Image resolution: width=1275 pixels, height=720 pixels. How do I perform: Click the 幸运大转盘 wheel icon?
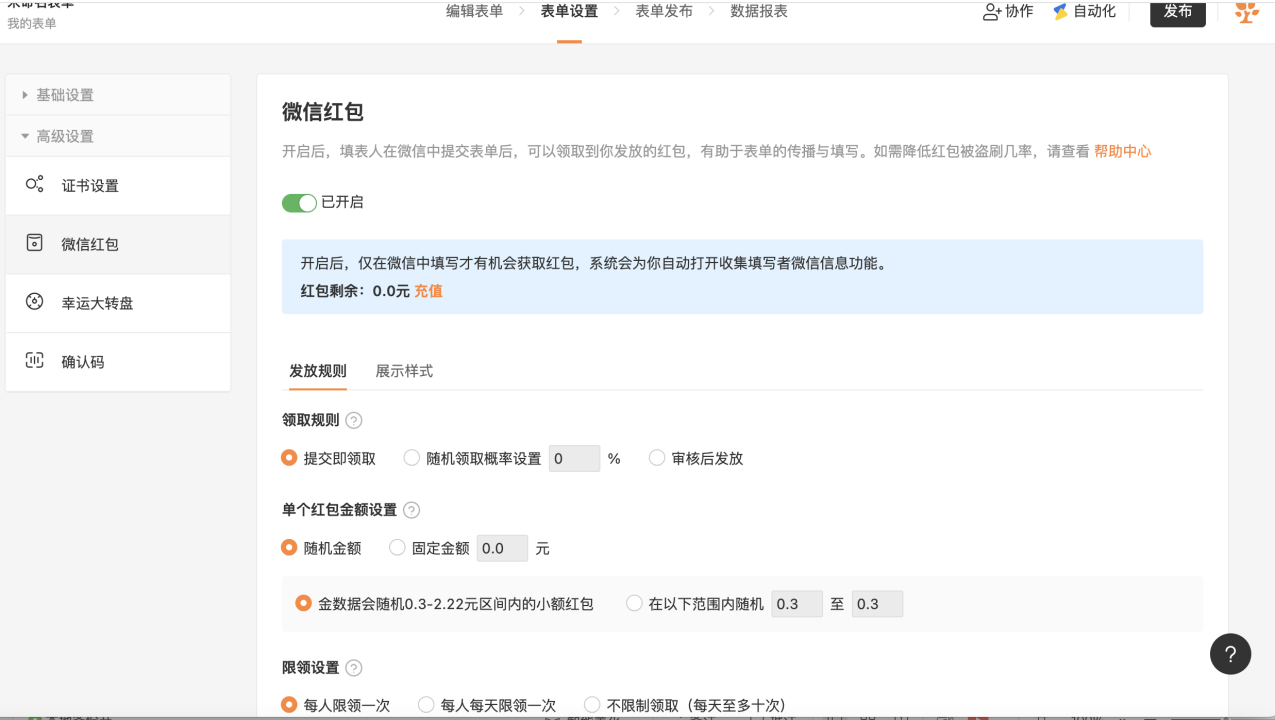tap(34, 302)
